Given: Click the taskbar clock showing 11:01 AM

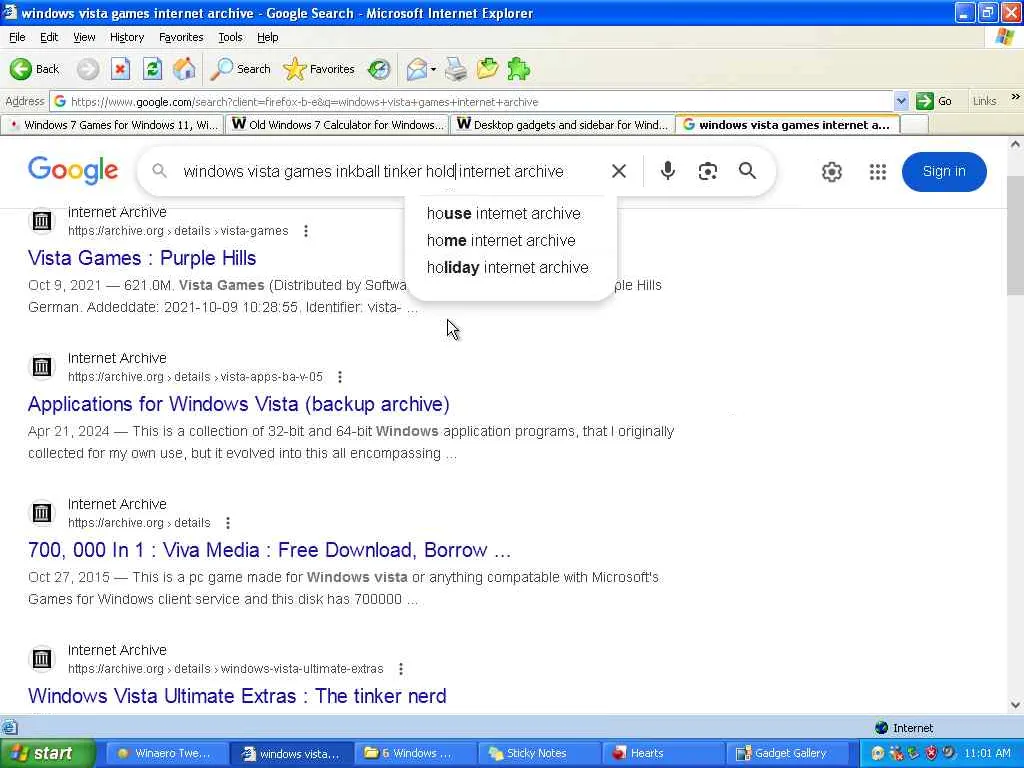Looking at the screenshot, I should [987, 753].
